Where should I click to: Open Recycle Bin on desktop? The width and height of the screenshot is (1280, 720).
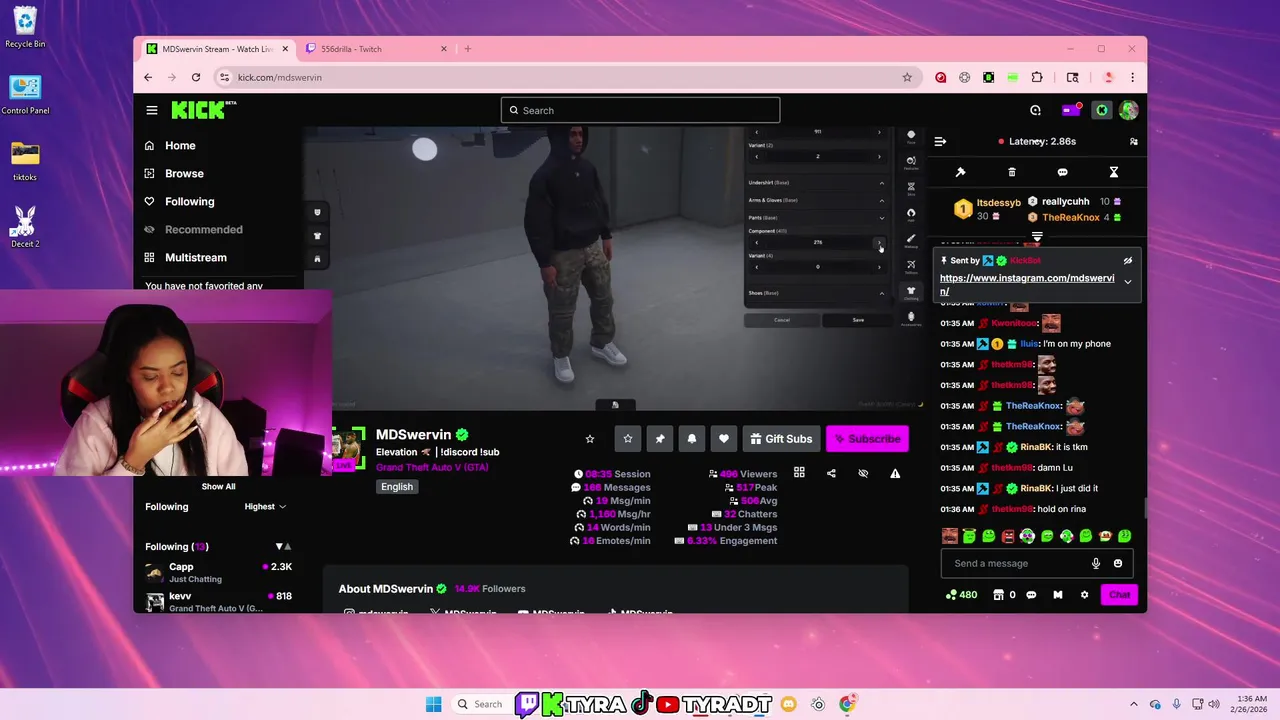click(25, 27)
